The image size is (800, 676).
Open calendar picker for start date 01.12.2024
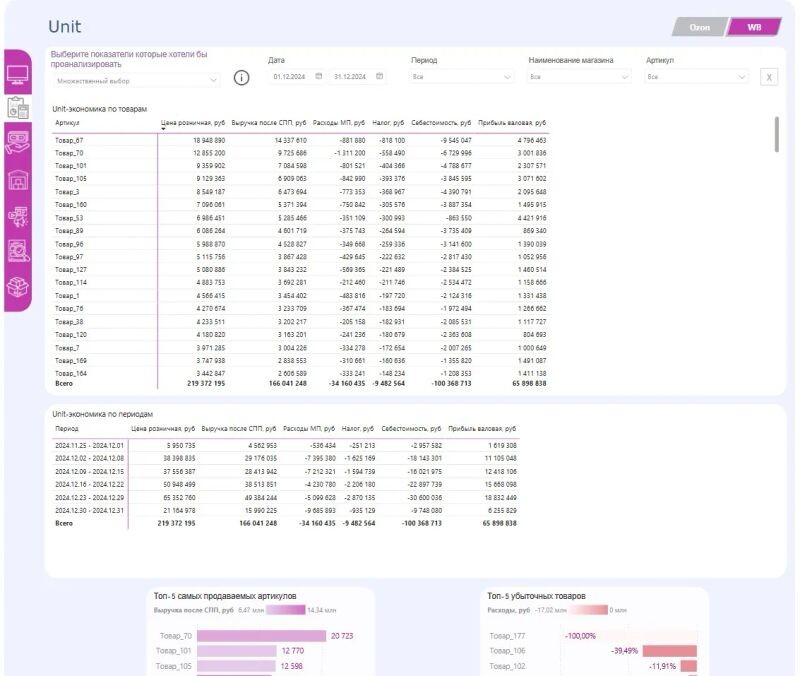pyautogui.click(x=319, y=76)
